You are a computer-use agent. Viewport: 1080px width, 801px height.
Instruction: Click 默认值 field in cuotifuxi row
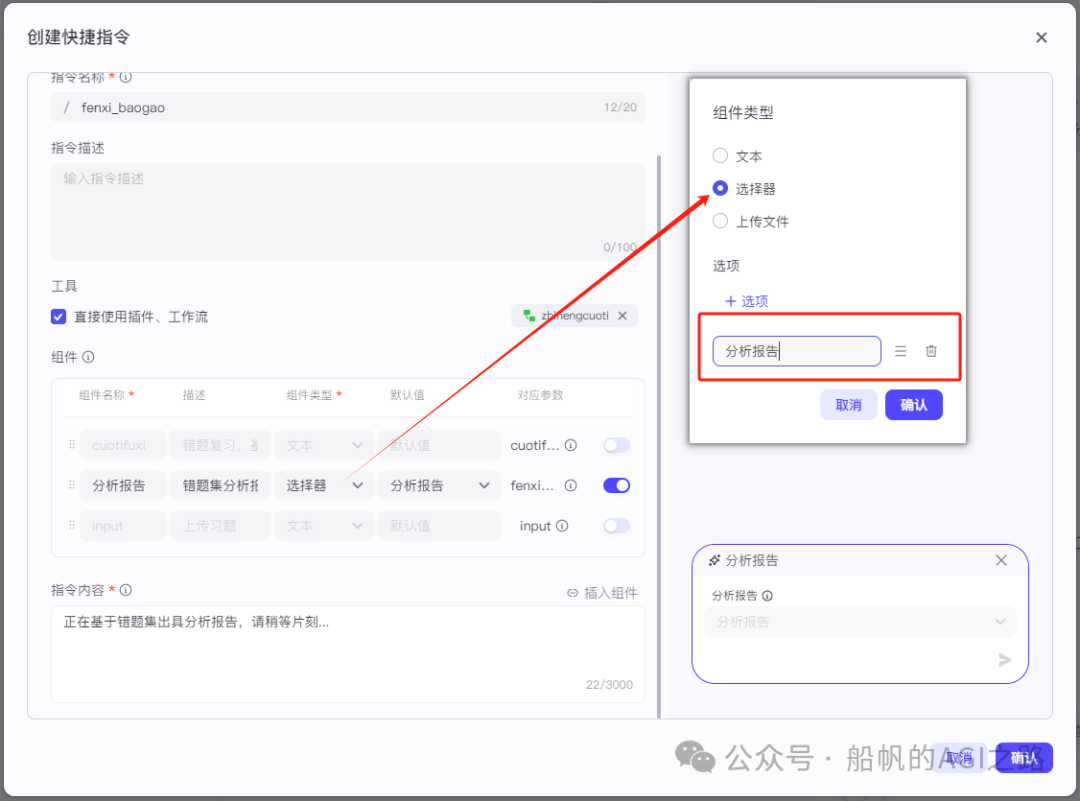tap(439, 445)
